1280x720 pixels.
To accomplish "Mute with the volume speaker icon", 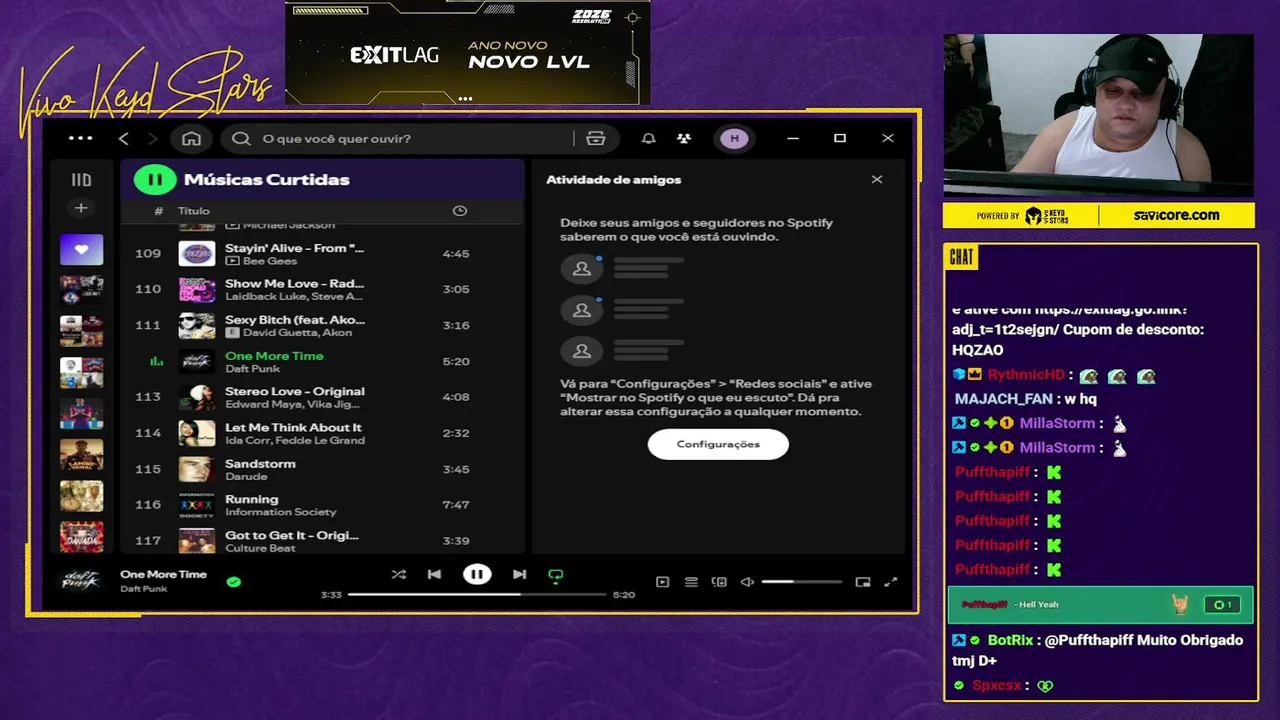I will [747, 582].
